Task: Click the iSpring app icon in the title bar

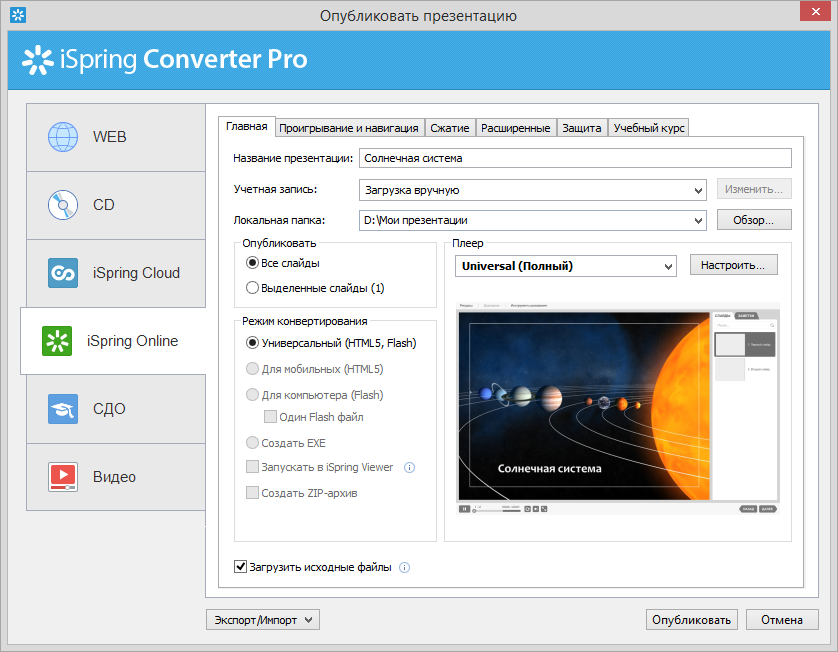Action: pos(18,15)
